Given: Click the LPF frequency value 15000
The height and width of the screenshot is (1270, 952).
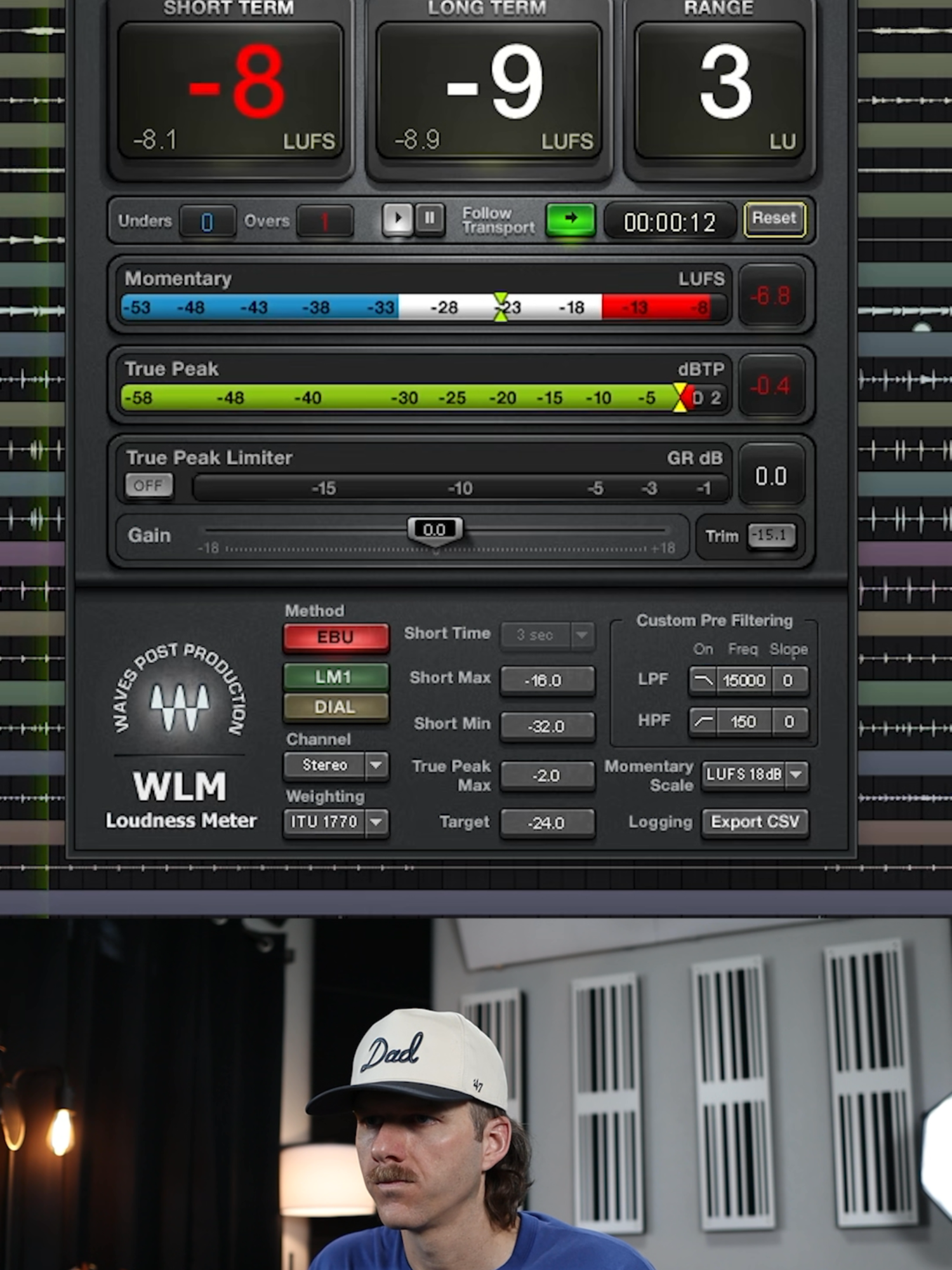Looking at the screenshot, I should pyautogui.click(x=744, y=681).
